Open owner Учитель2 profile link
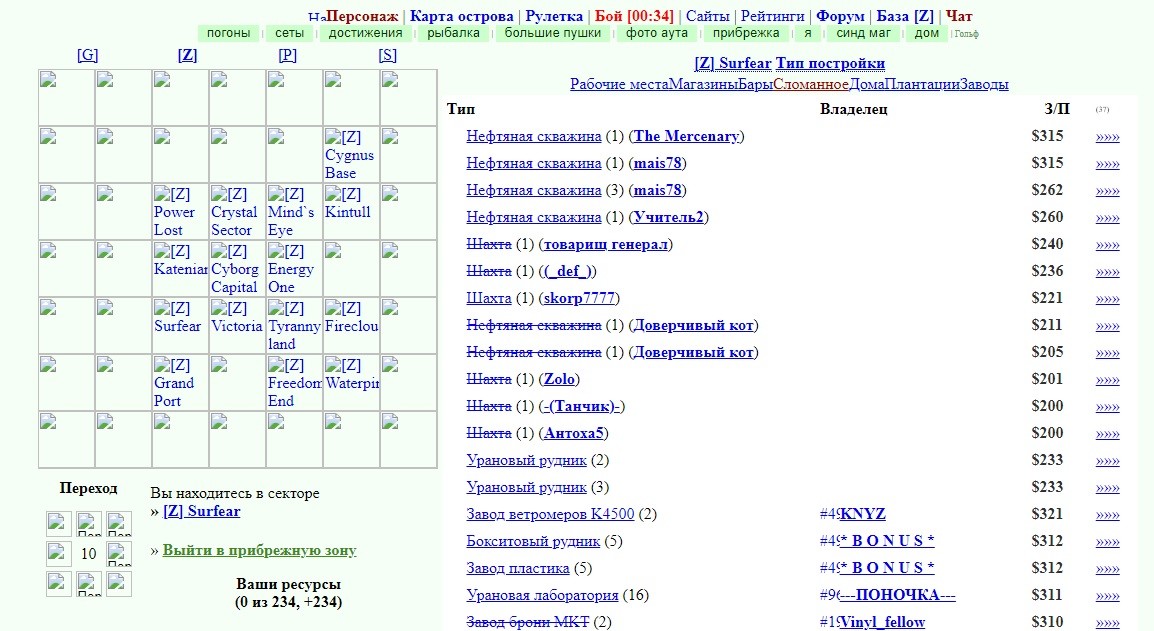This screenshot has height=631, width=1154. click(x=669, y=217)
